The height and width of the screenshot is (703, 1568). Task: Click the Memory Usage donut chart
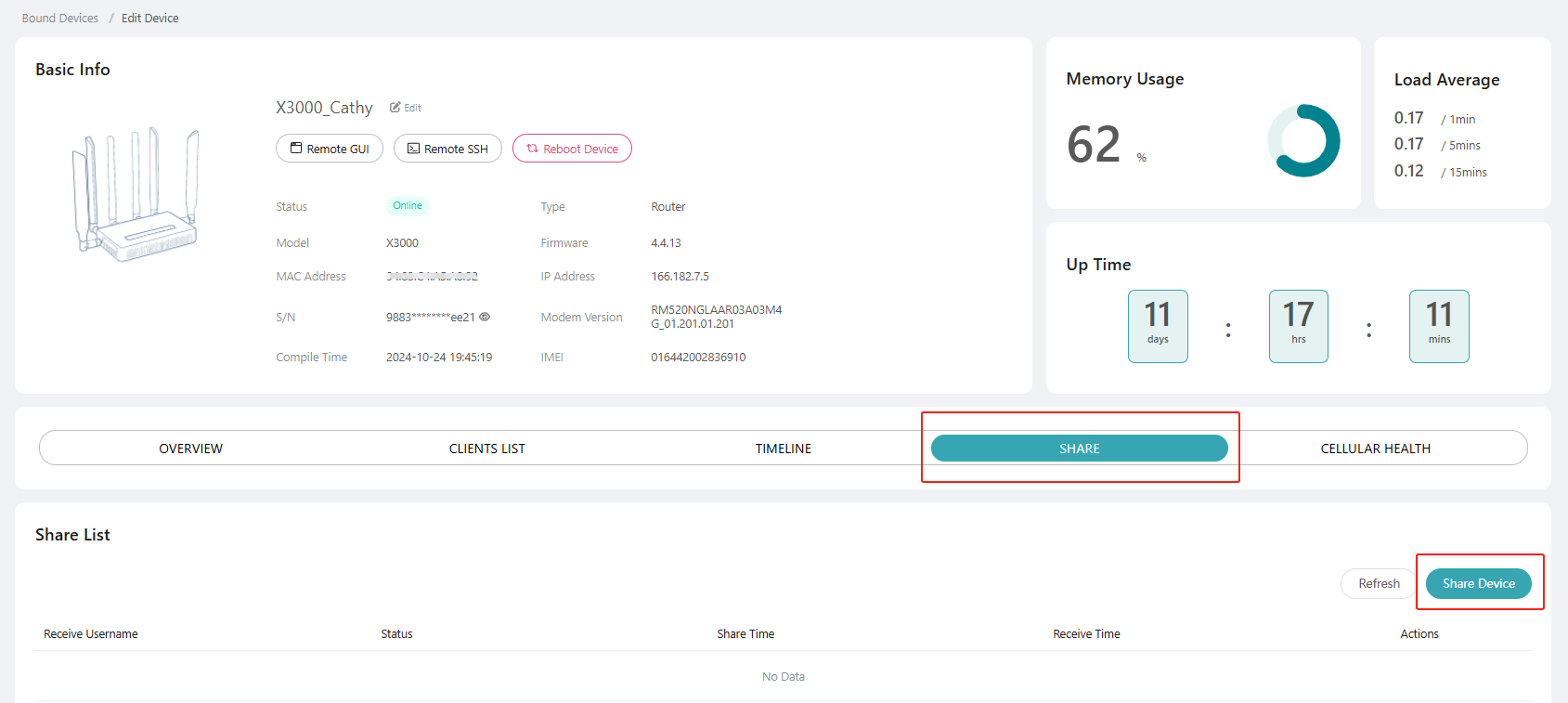(1303, 141)
